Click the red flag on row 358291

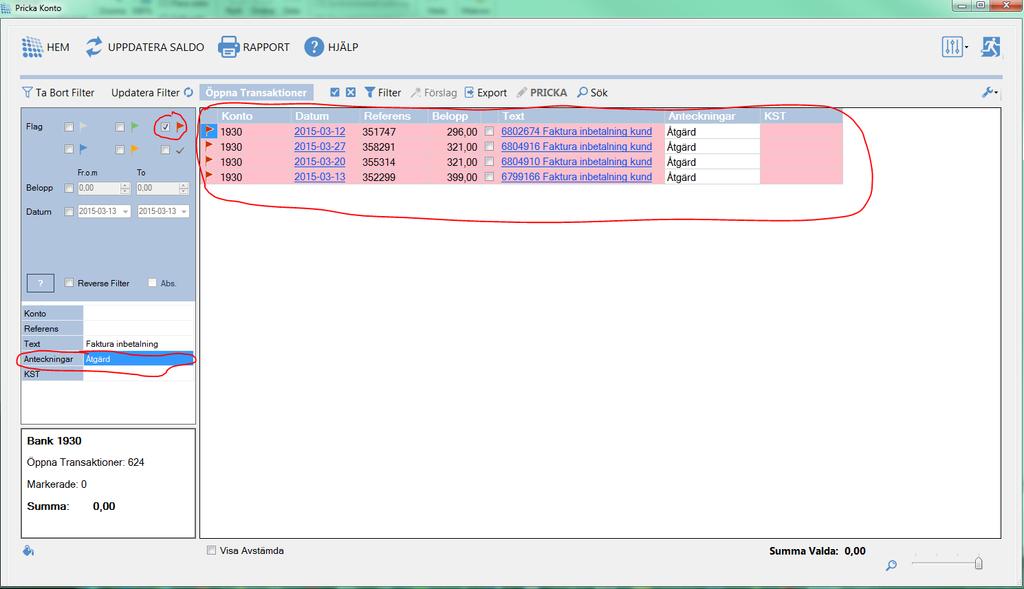pyautogui.click(x=209, y=146)
